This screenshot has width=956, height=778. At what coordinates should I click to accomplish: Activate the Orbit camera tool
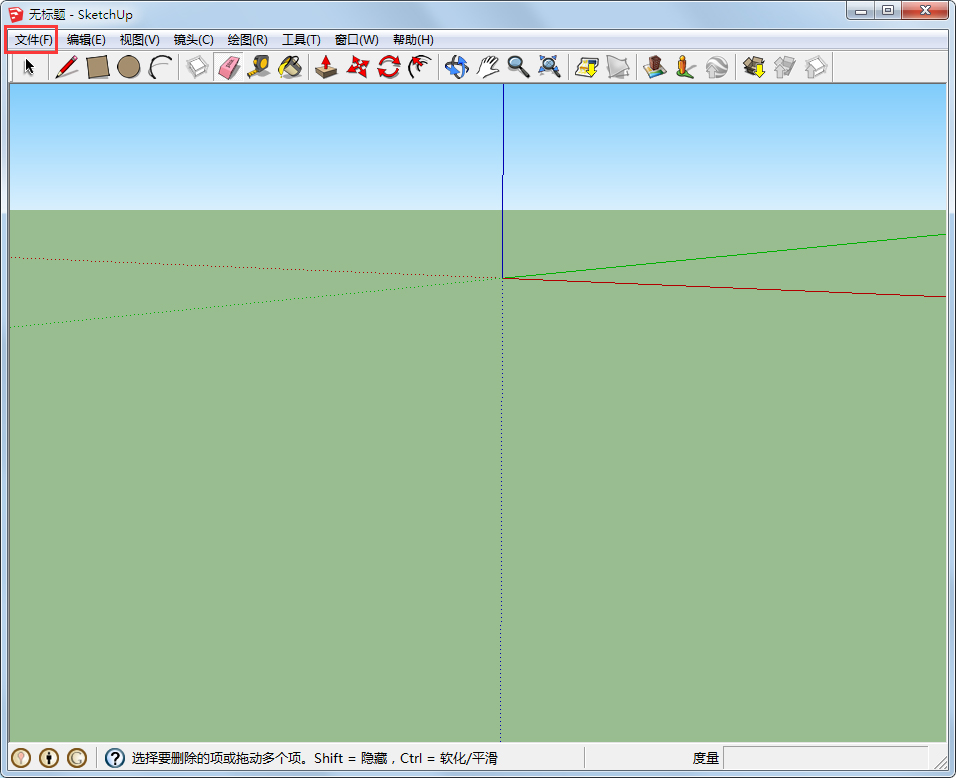tap(456, 67)
